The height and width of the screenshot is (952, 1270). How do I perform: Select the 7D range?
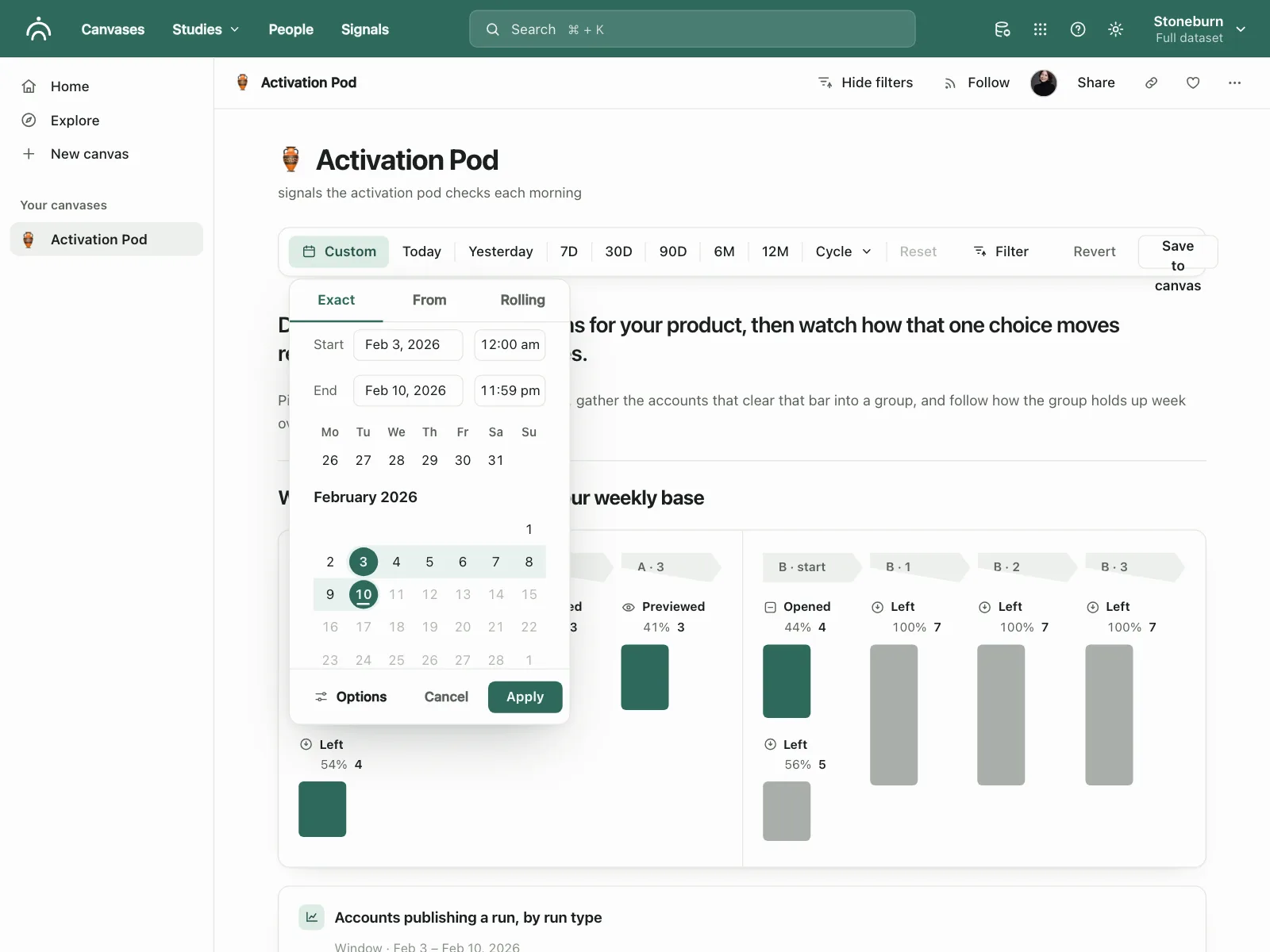pyautogui.click(x=569, y=251)
